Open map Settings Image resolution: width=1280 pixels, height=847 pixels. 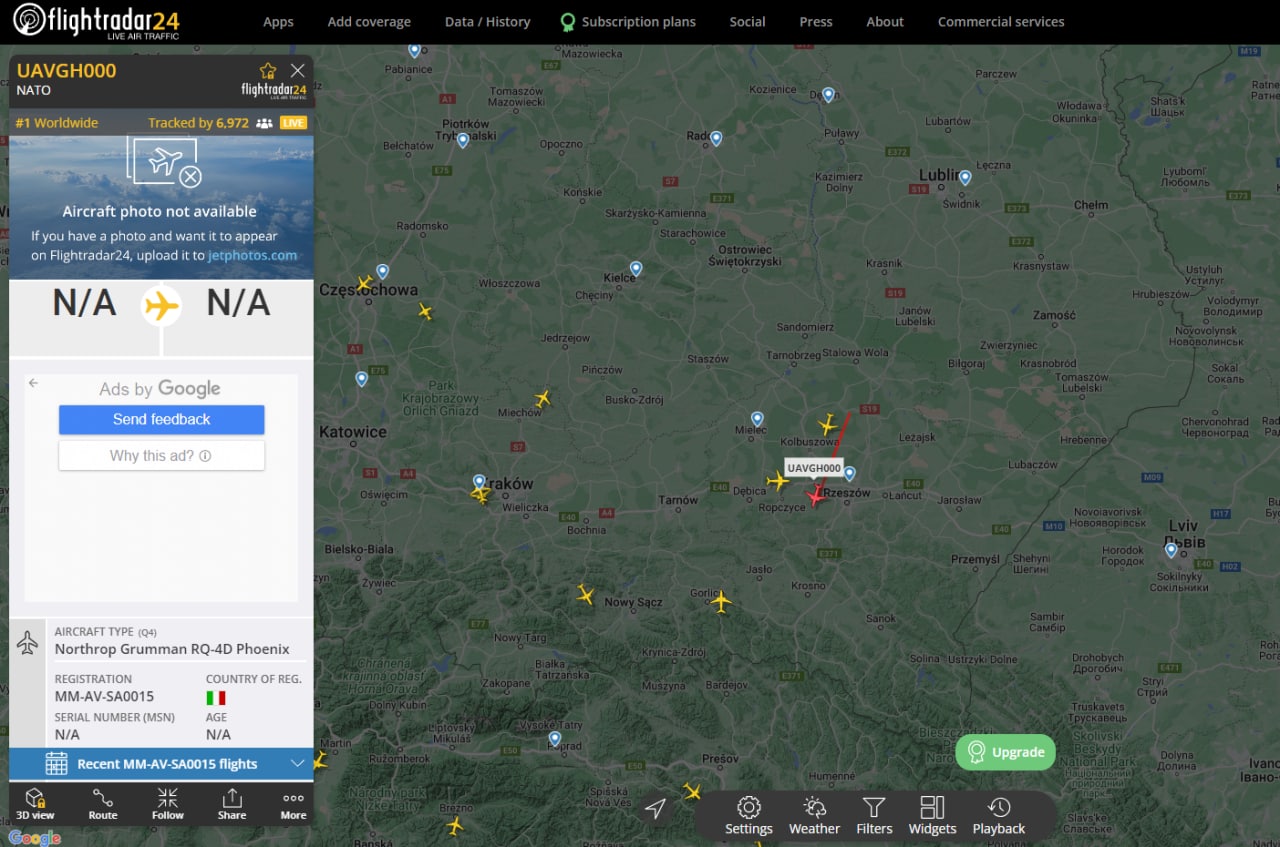click(x=749, y=816)
